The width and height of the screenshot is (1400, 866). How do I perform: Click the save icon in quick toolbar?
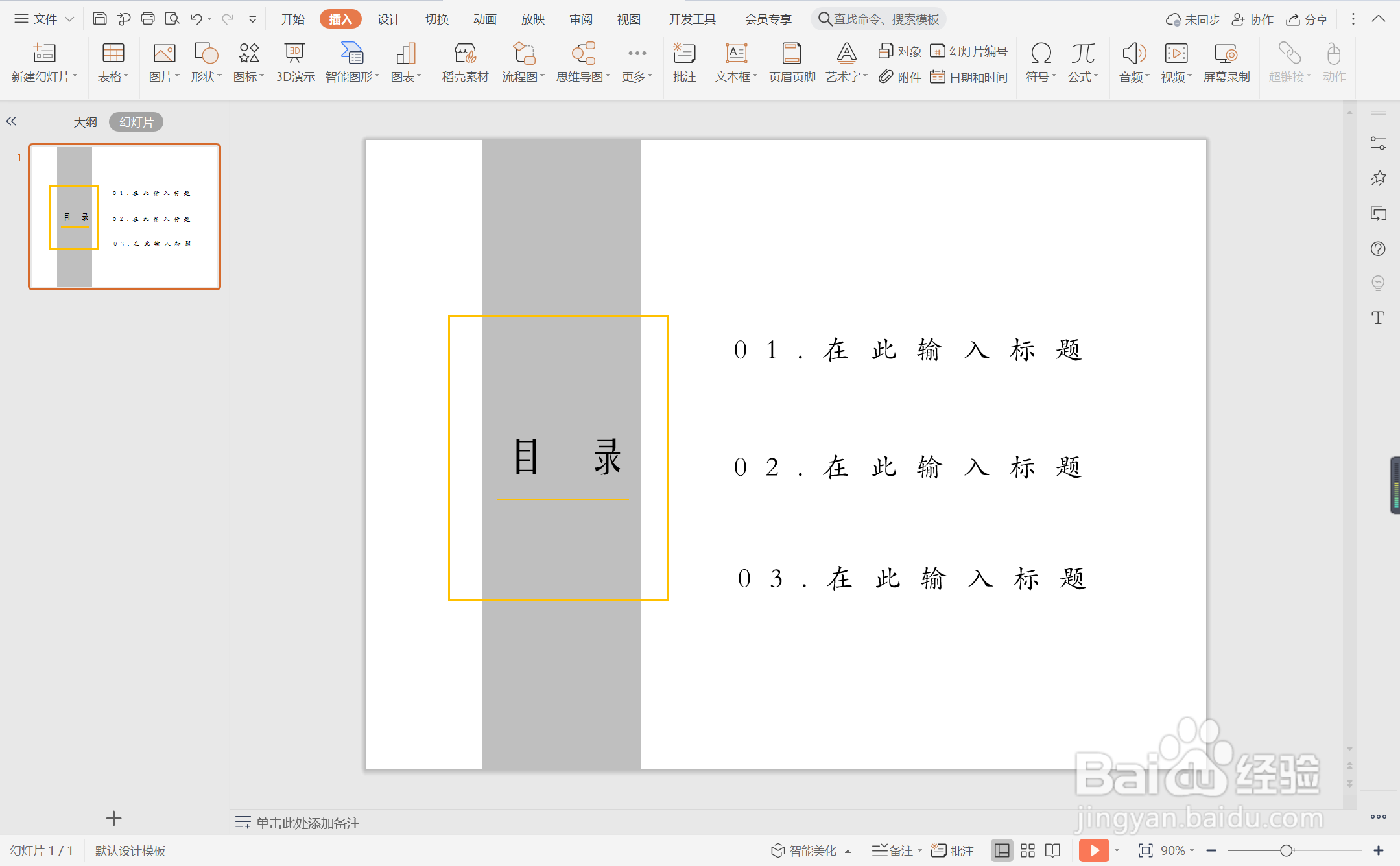100,19
